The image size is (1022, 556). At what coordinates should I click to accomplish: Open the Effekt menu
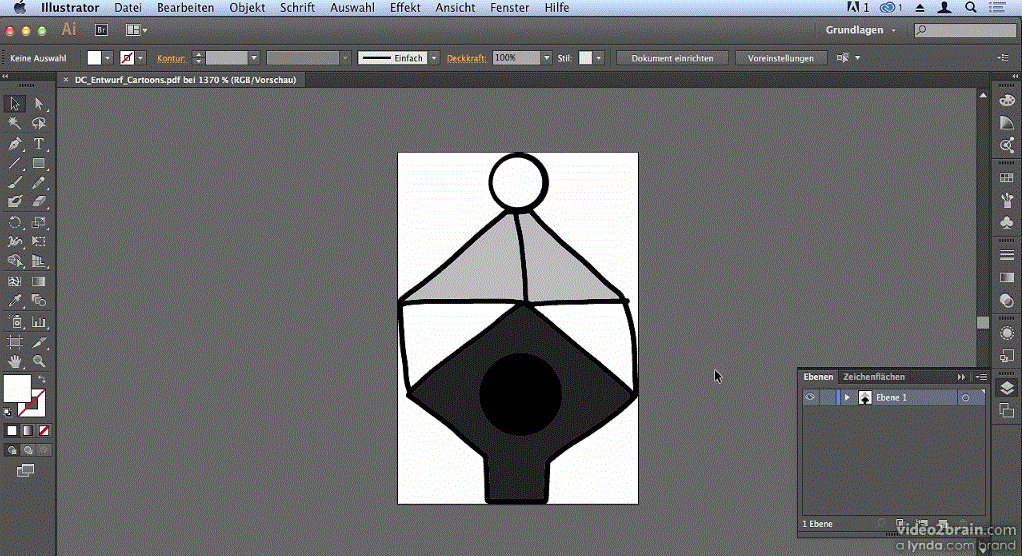pyautogui.click(x=405, y=7)
